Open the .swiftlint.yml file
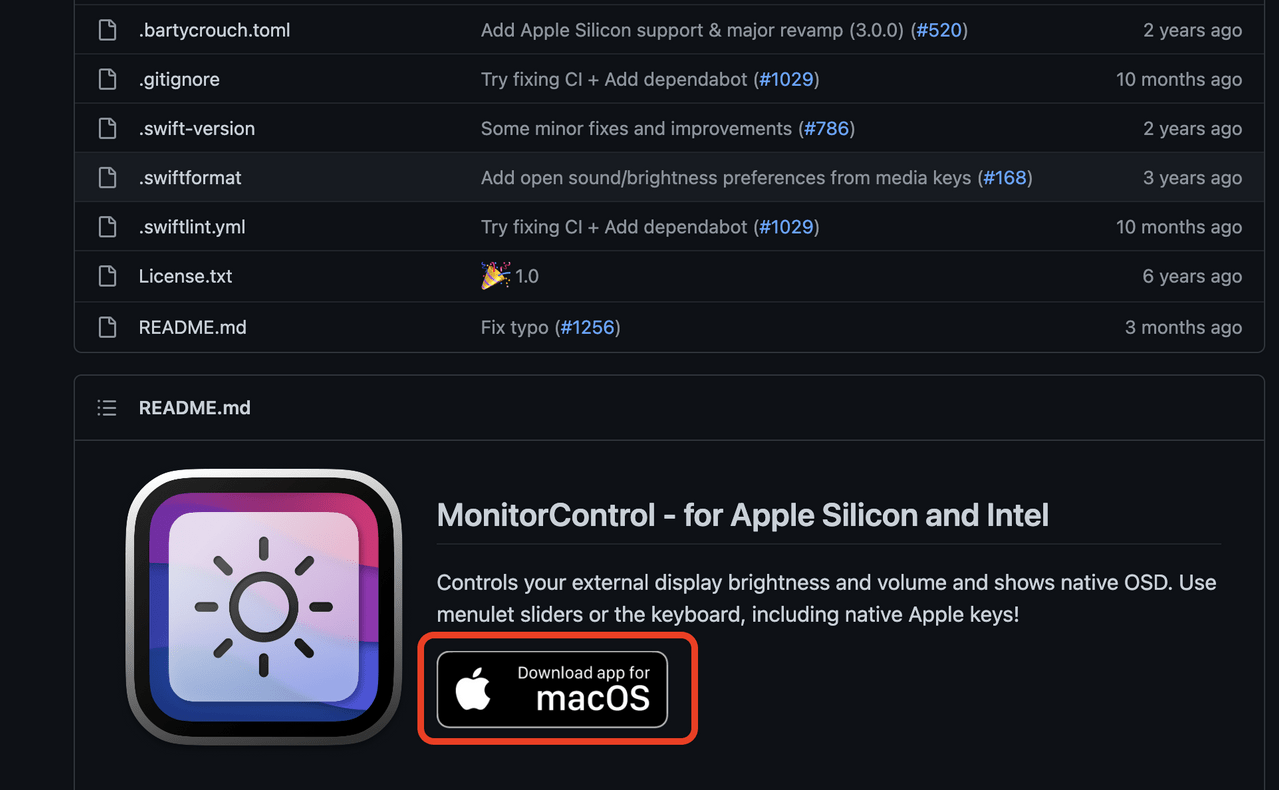 [x=192, y=227]
